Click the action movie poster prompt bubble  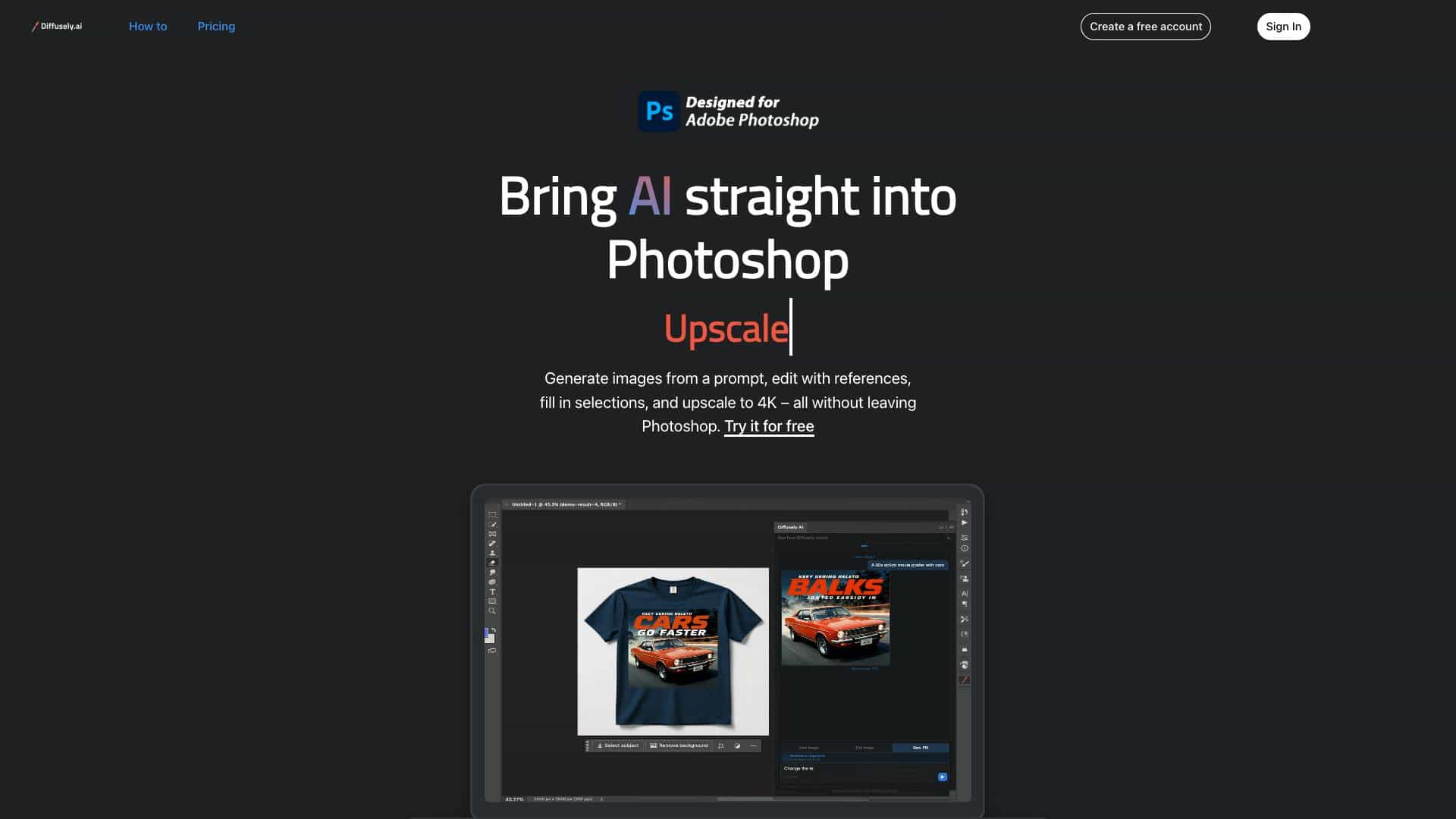pyautogui.click(x=908, y=565)
